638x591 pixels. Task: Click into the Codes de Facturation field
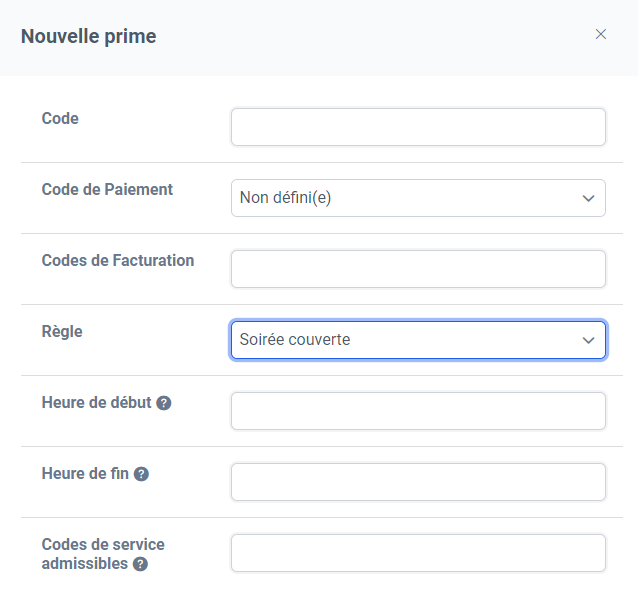tap(418, 269)
